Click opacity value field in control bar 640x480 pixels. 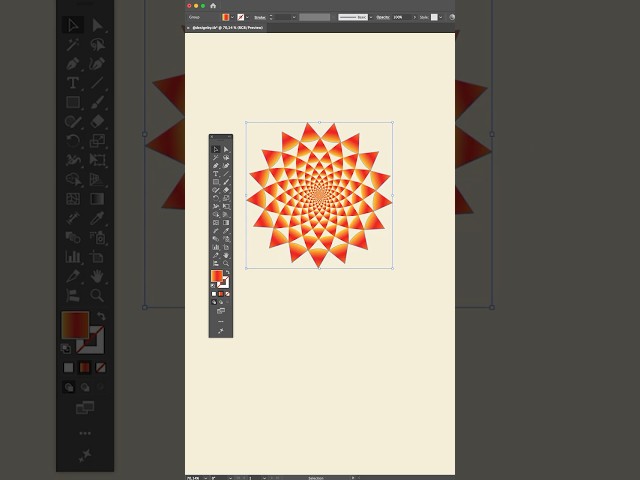[402, 17]
